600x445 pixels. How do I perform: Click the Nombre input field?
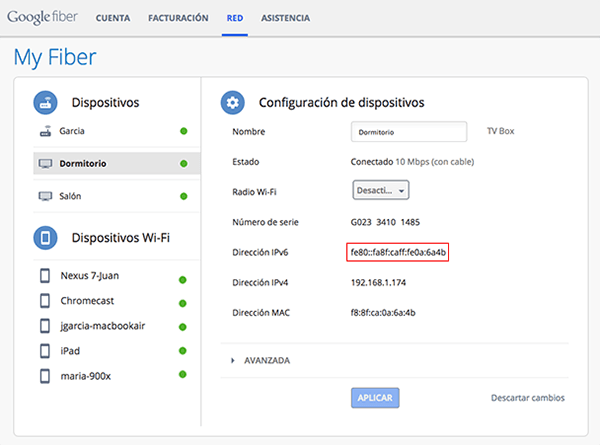click(x=408, y=131)
